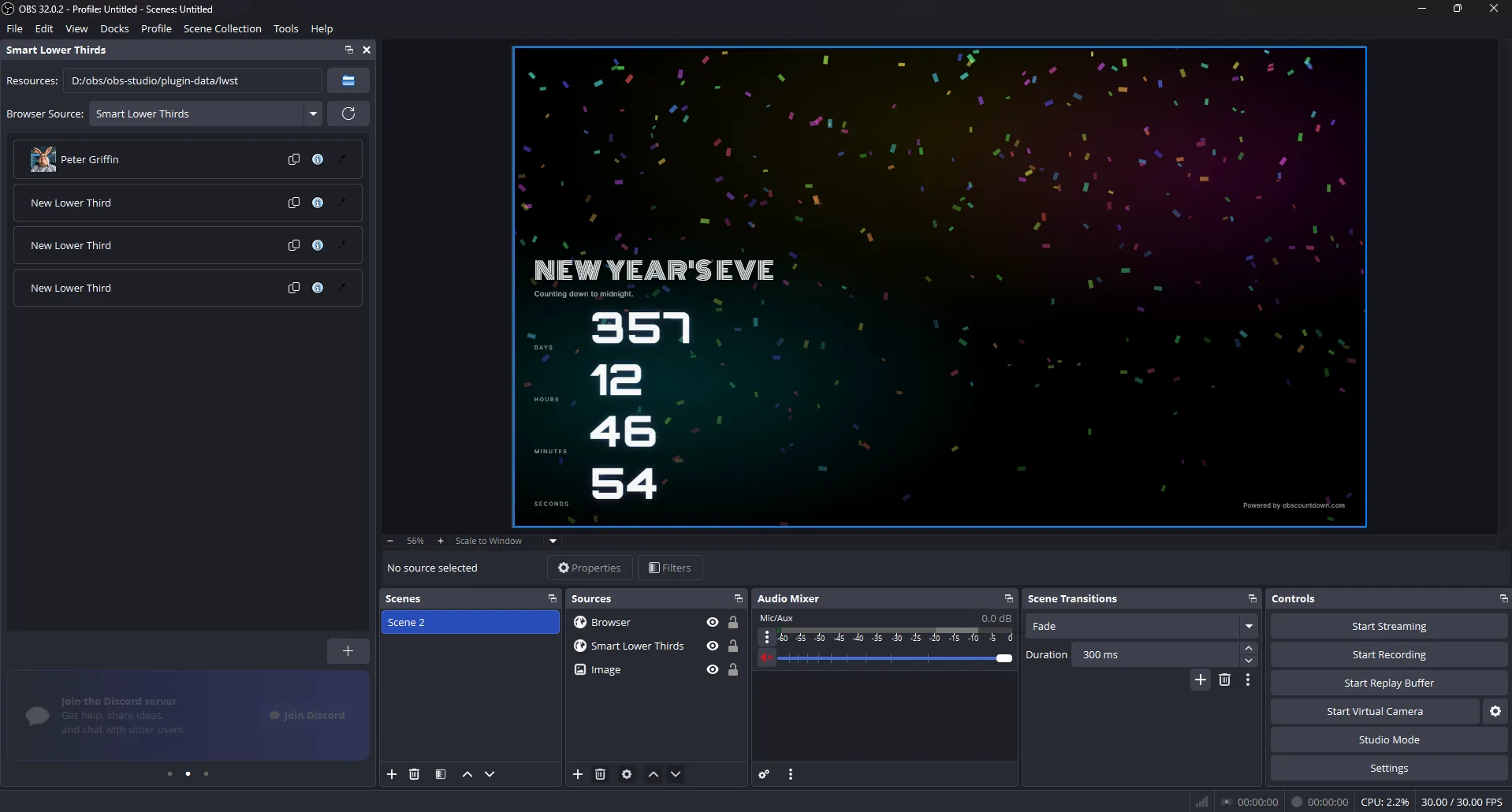
Task: Edit the first New Lower Third entry
Action: point(341,203)
